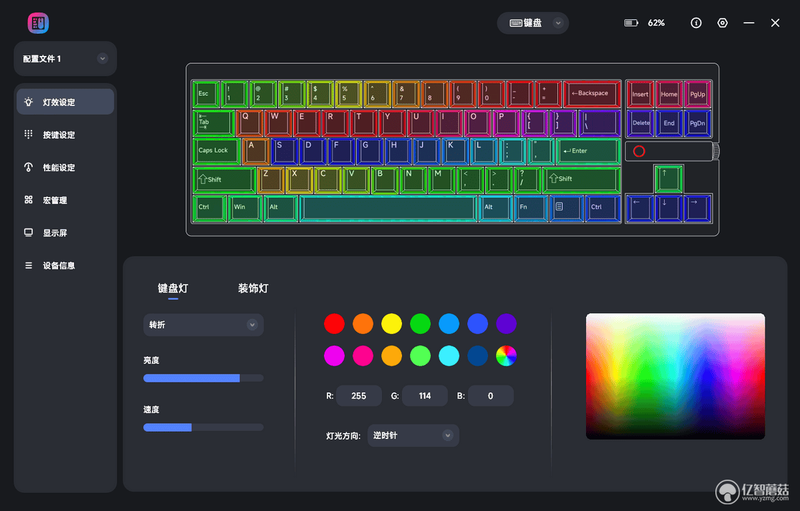This screenshot has width=800, height=511.
Task: Open the 灯效设定 lighting settings page
Action: (x=65, y=102)
